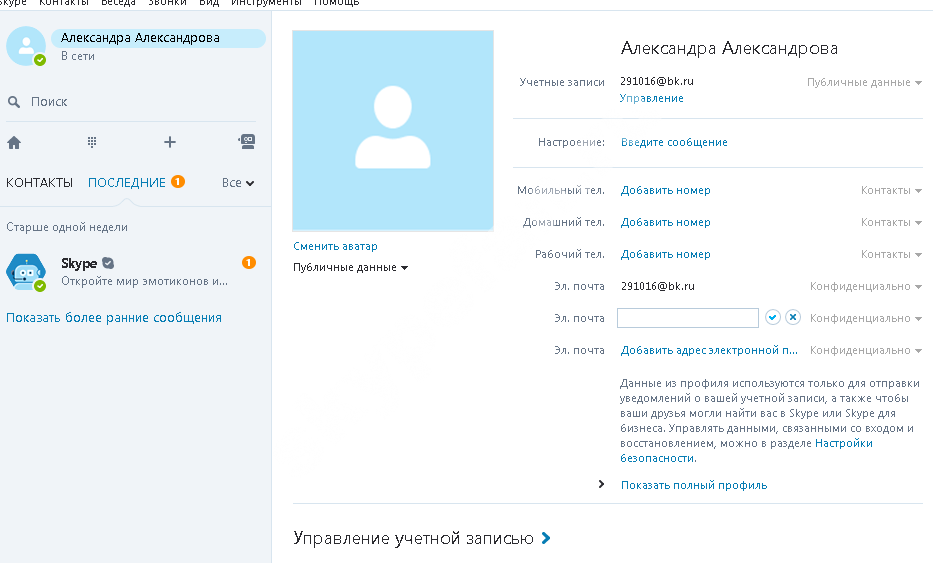Expand 'Публичные данные' dropdown under avatar
This screenshot has height=563, width=933.
pyautogui.click(x=350, y=267)
